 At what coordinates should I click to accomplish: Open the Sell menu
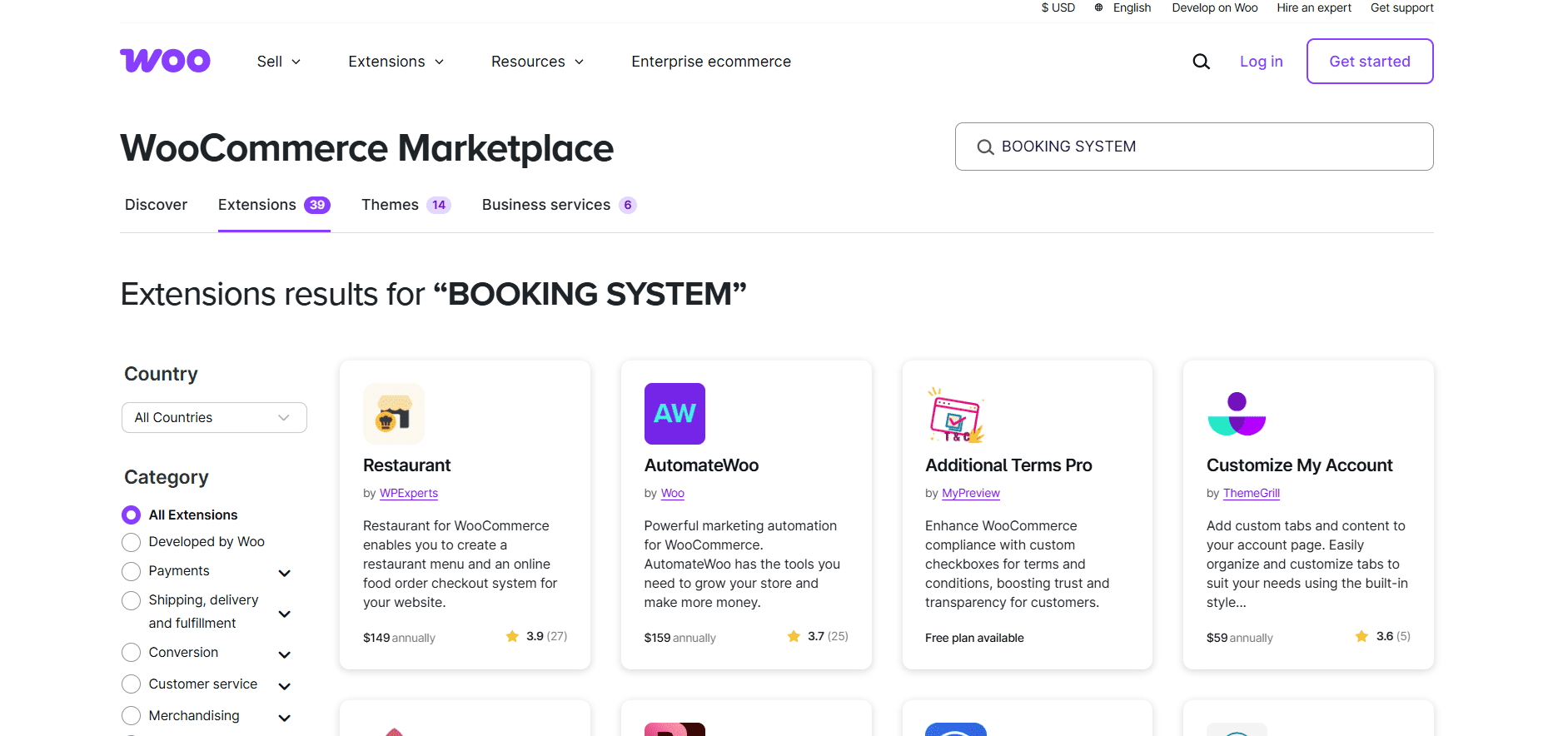click(x=278, y=62)
